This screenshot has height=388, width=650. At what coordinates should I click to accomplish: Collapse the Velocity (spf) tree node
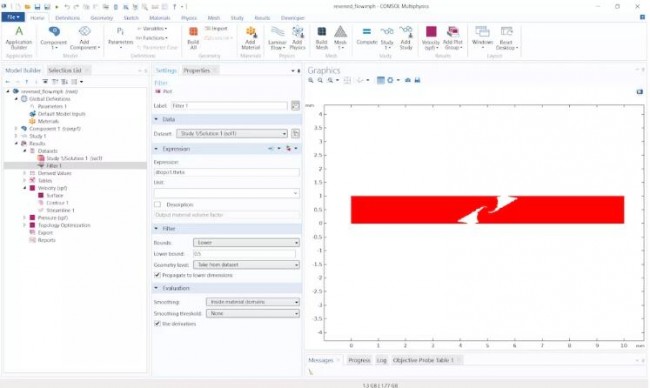(x=24, y=188)
